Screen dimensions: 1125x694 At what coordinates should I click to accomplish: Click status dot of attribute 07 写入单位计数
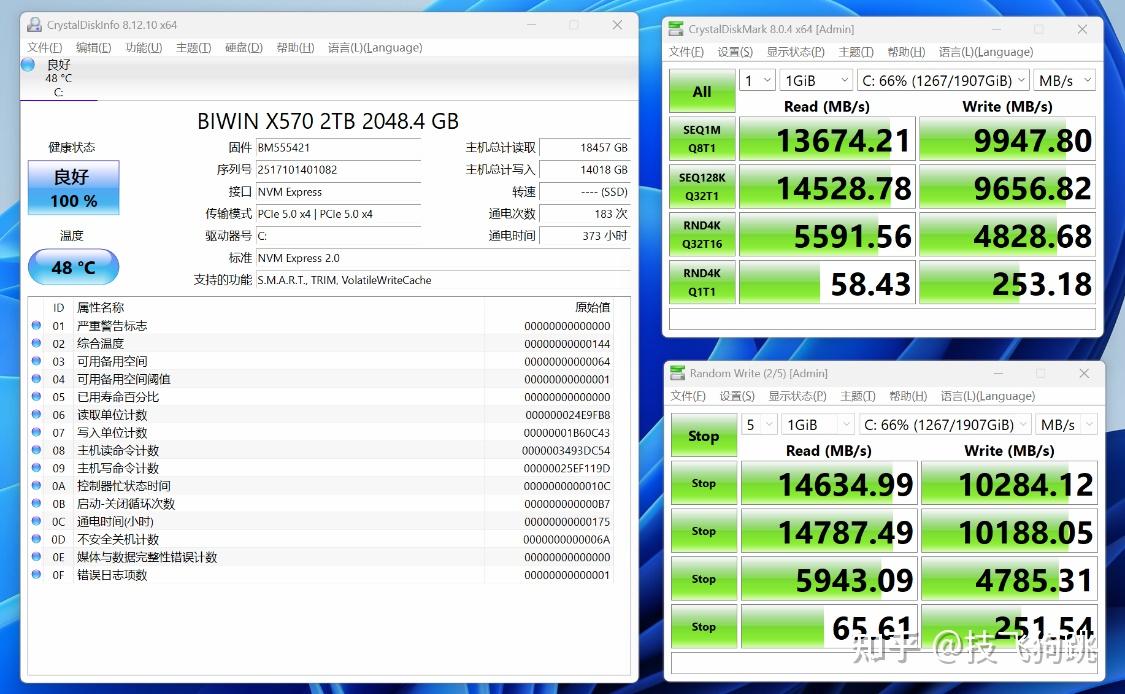[x=37, y=432]
